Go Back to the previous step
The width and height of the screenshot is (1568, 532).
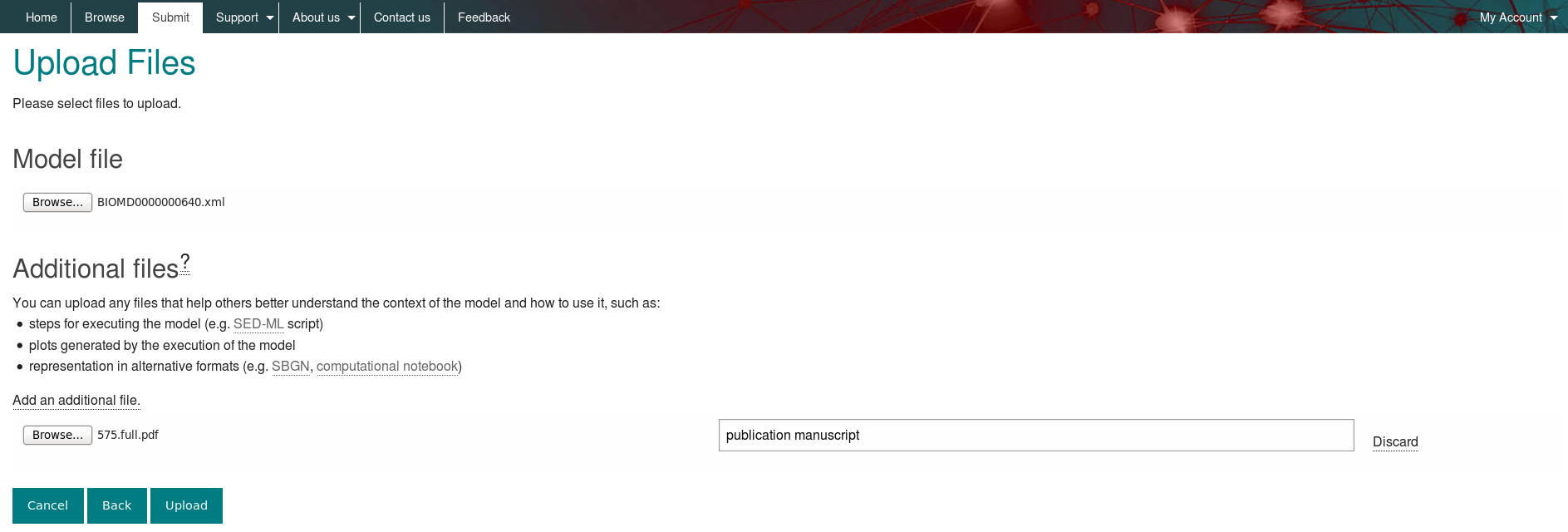(x=117, y=505)
